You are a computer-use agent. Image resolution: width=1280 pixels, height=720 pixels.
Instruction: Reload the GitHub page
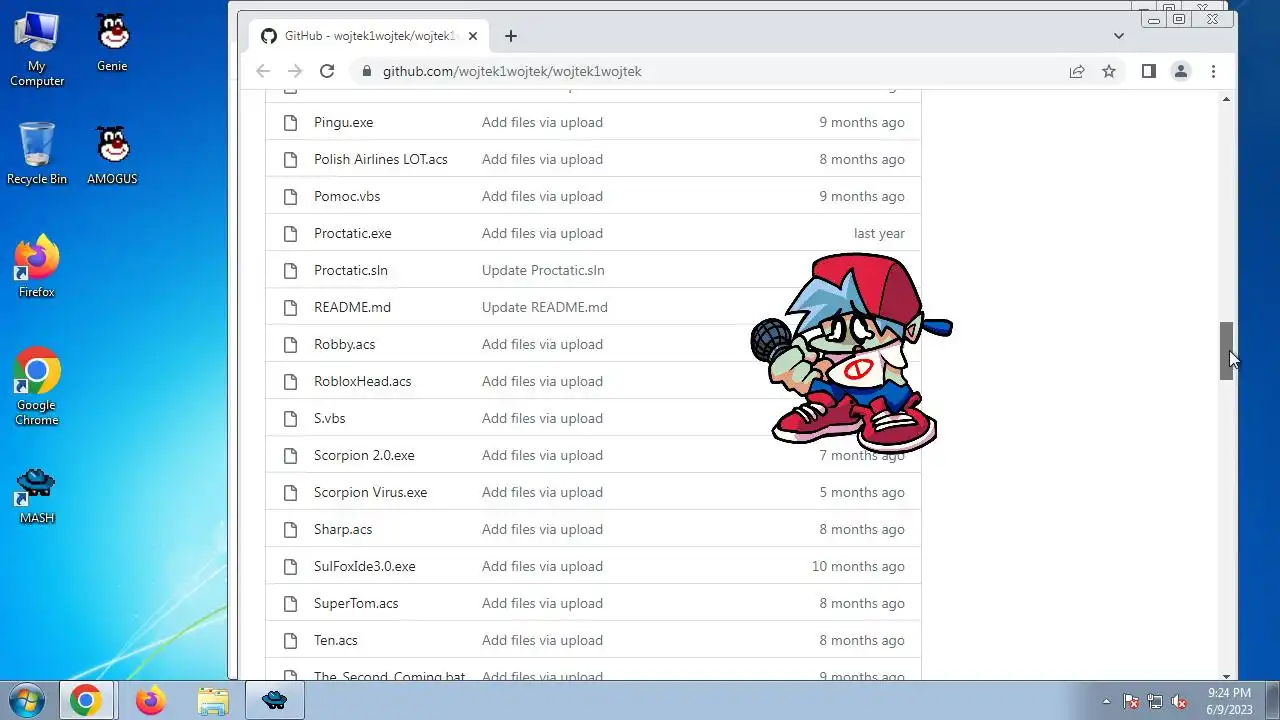(327, 71)
